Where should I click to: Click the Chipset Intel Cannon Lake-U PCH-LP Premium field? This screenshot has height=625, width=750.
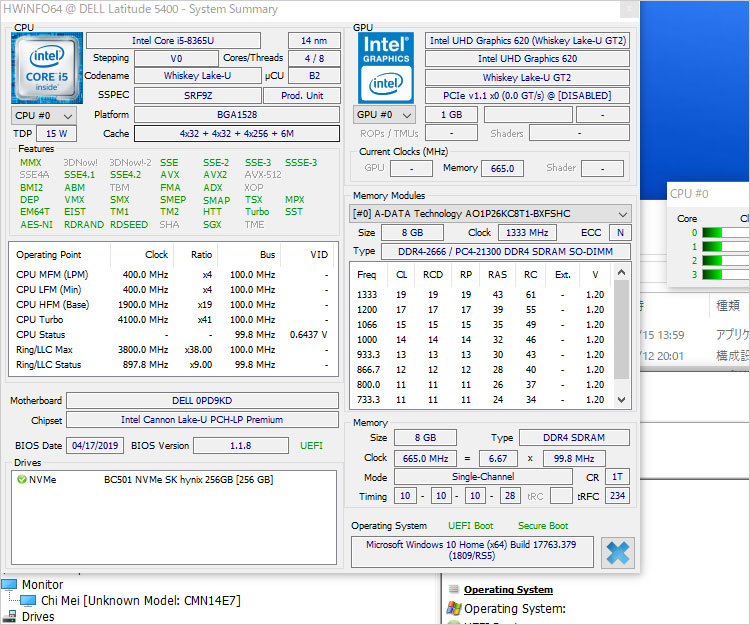pyautogui.click(x=202, y=420)
